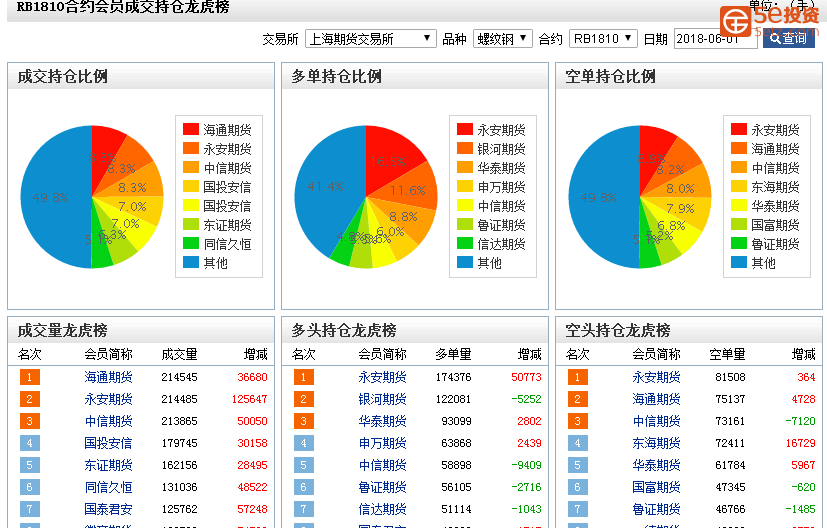Open 中信期货 link in 多头持仓龙虎榜
Image resolution: width=827 pixels, height=528 pixels.
382,465
